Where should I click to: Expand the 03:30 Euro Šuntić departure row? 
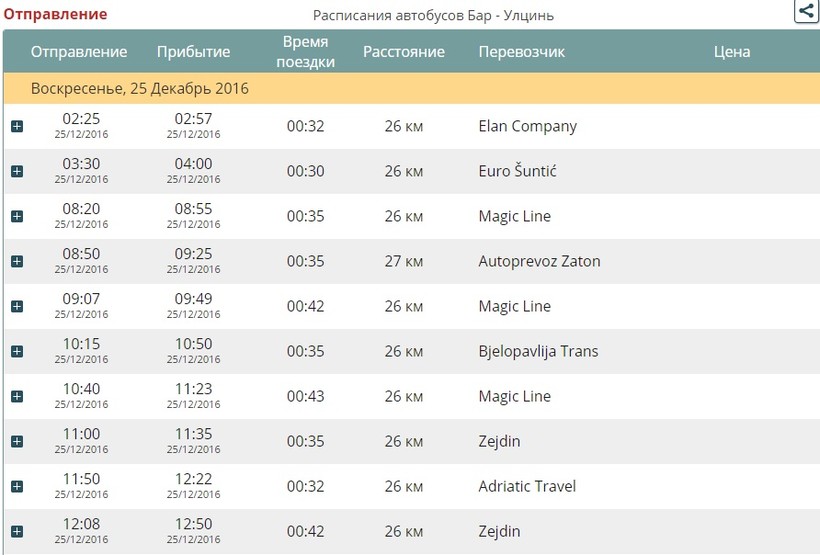17,171
